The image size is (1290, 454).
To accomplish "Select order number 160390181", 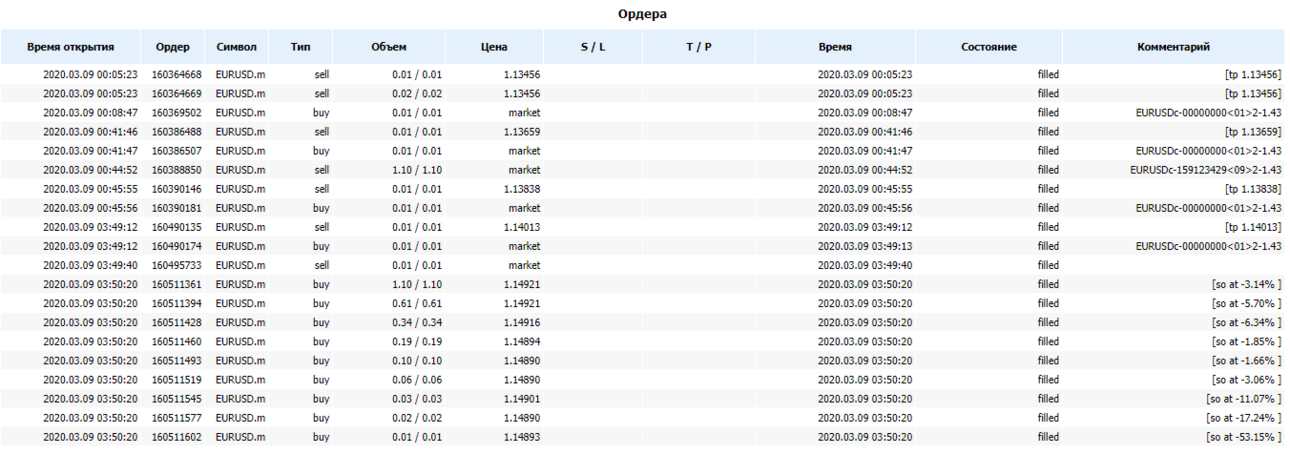I will point(176,208).
